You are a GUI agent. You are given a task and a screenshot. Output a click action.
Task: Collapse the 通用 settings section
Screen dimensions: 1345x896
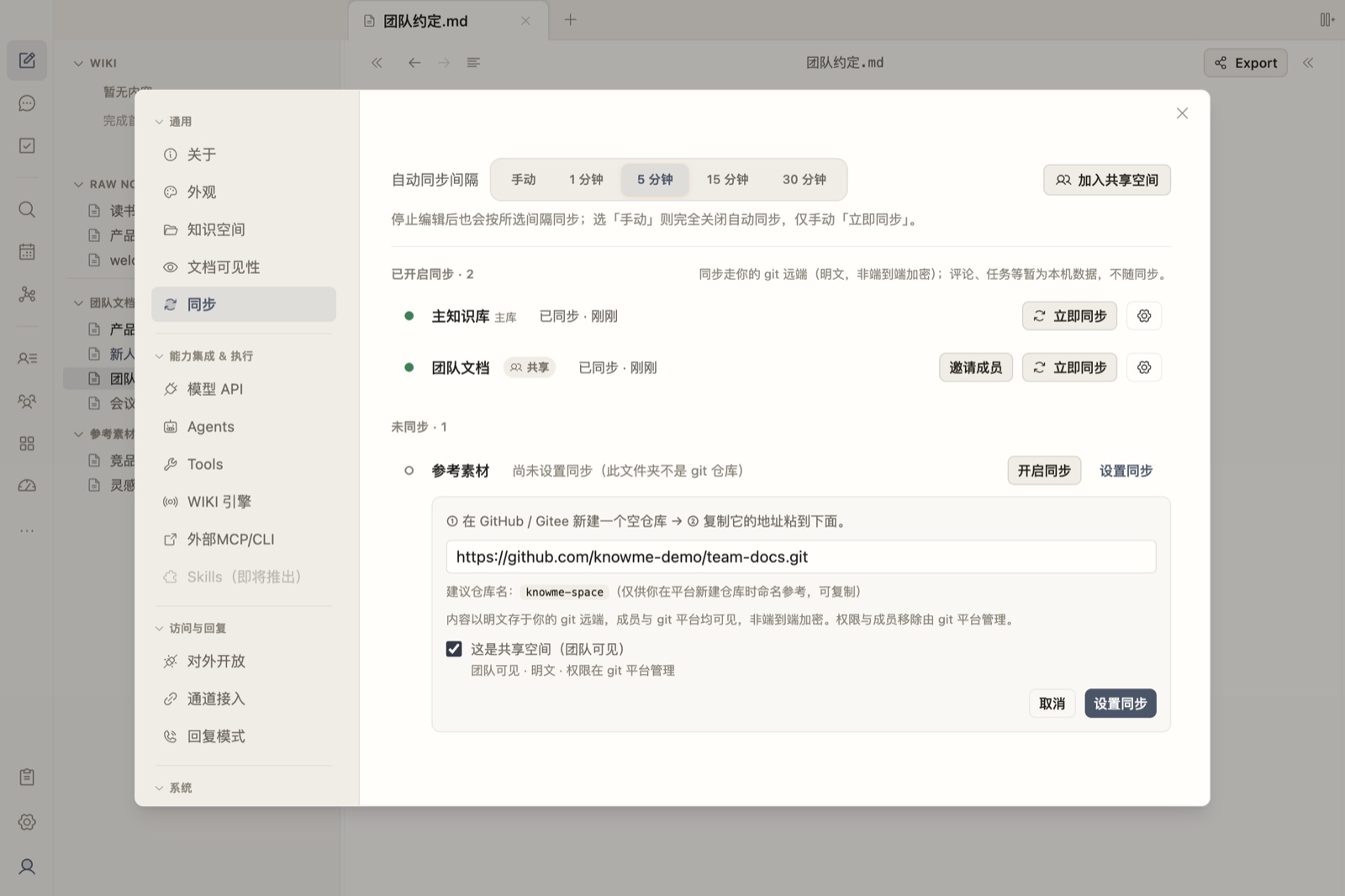(174, 122)
